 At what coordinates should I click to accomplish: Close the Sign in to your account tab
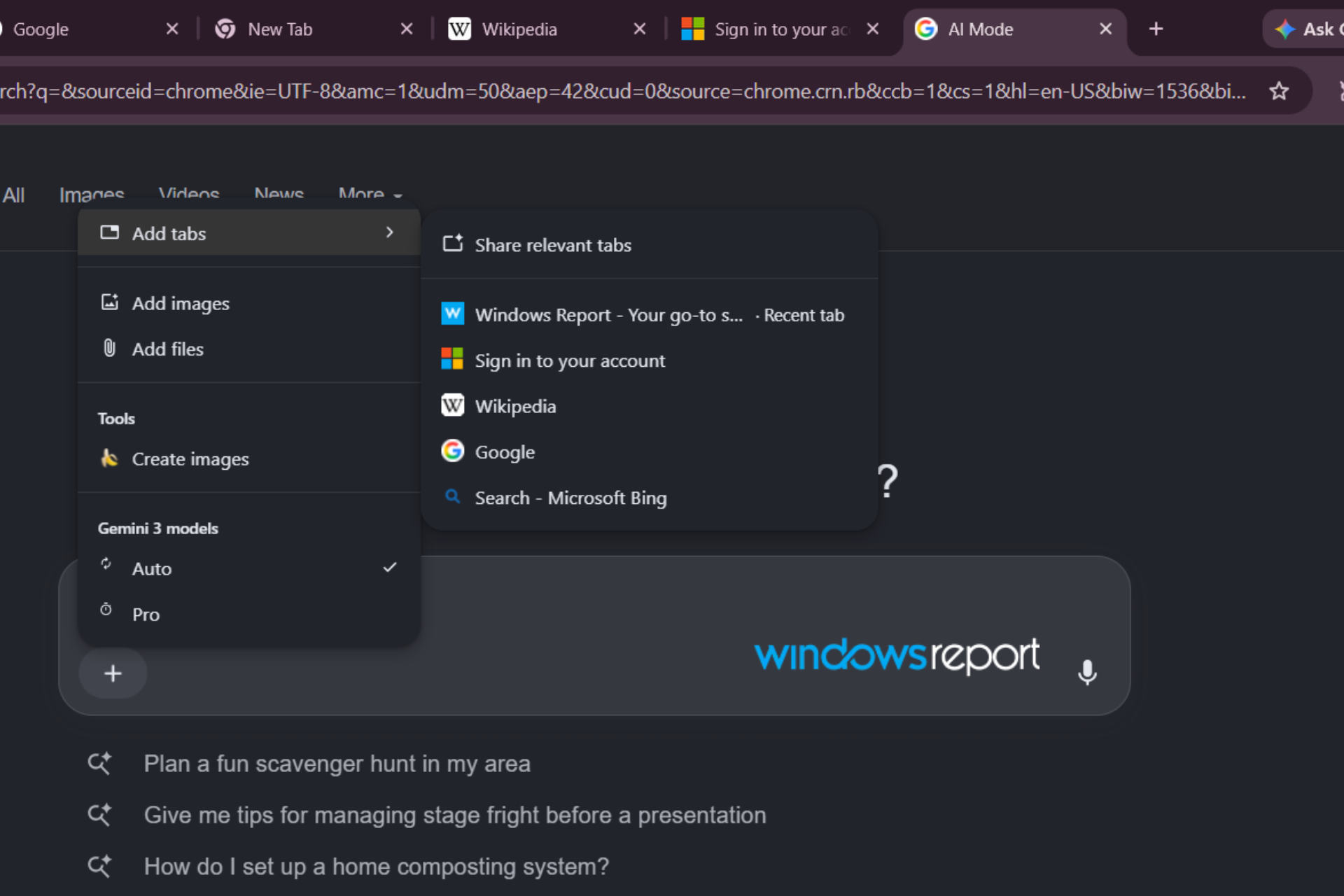873,29
